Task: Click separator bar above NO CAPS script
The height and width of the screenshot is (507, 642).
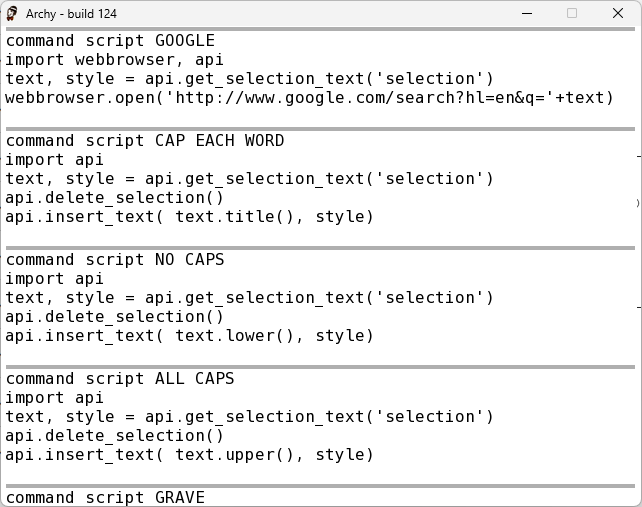Action: click(x=320, y=248)
